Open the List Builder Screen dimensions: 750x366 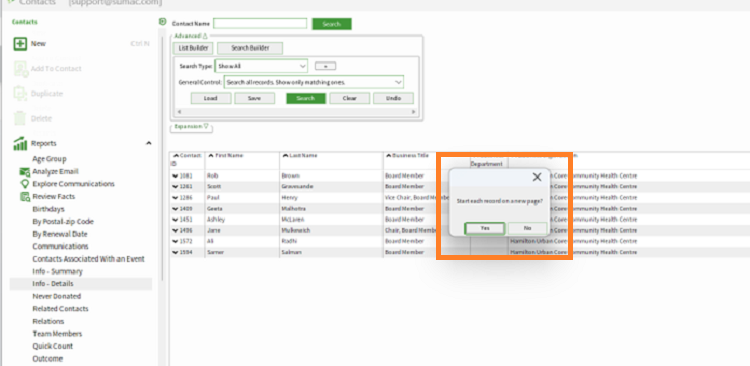click(x=193, y=48)
